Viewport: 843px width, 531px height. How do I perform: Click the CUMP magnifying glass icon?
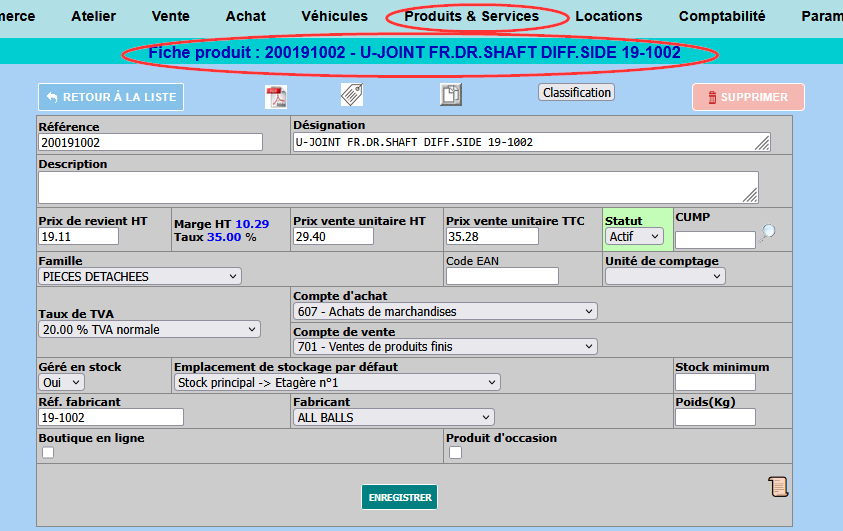pyautogui.click(x=767, y=234)
